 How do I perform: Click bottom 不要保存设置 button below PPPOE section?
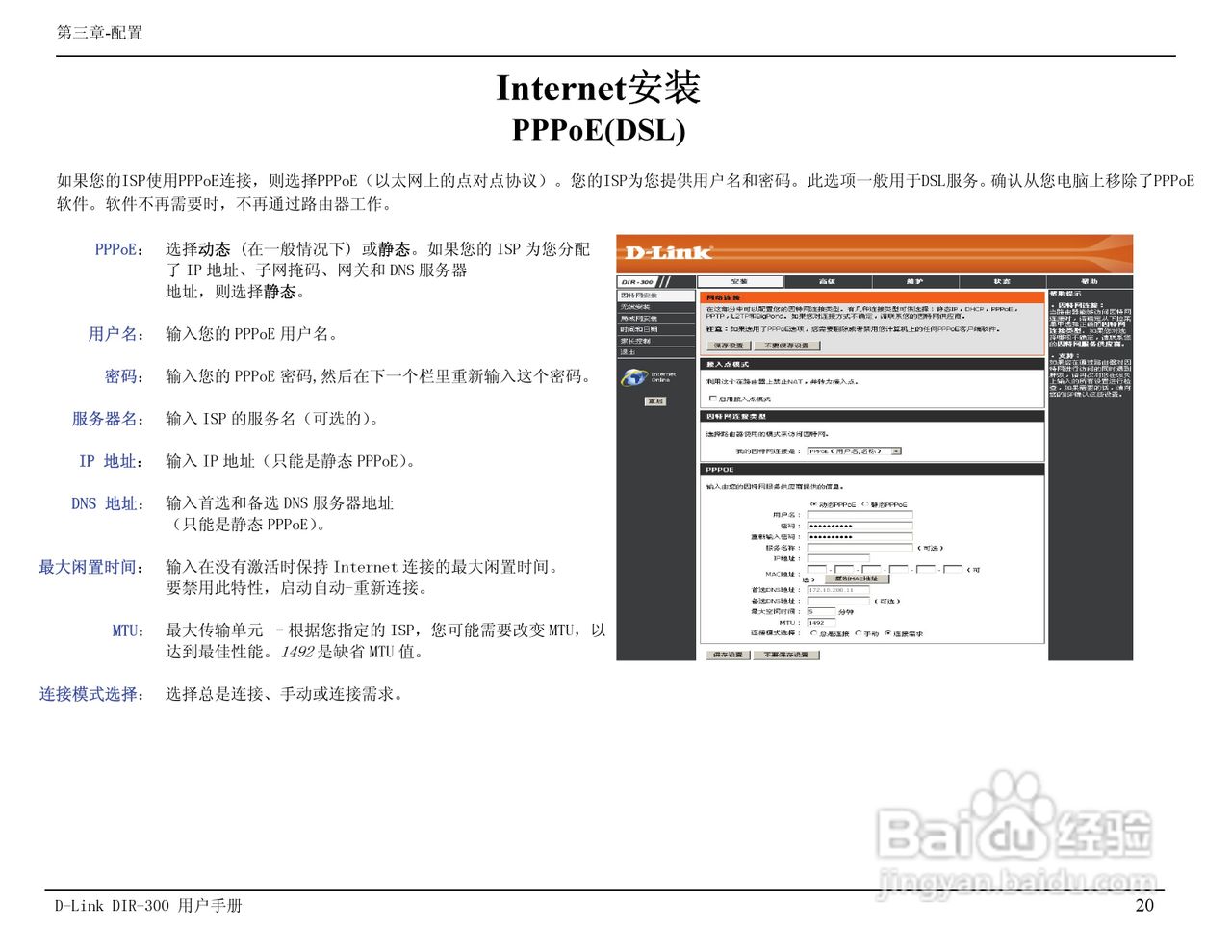tap(786, 655)
